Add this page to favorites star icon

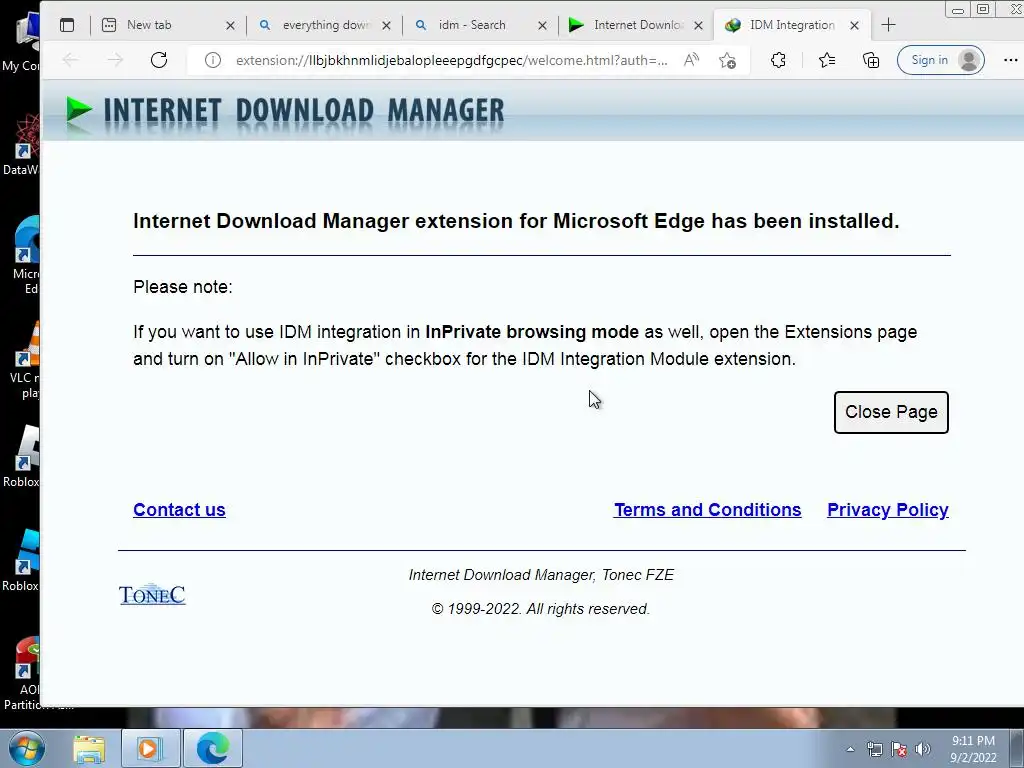728,60
